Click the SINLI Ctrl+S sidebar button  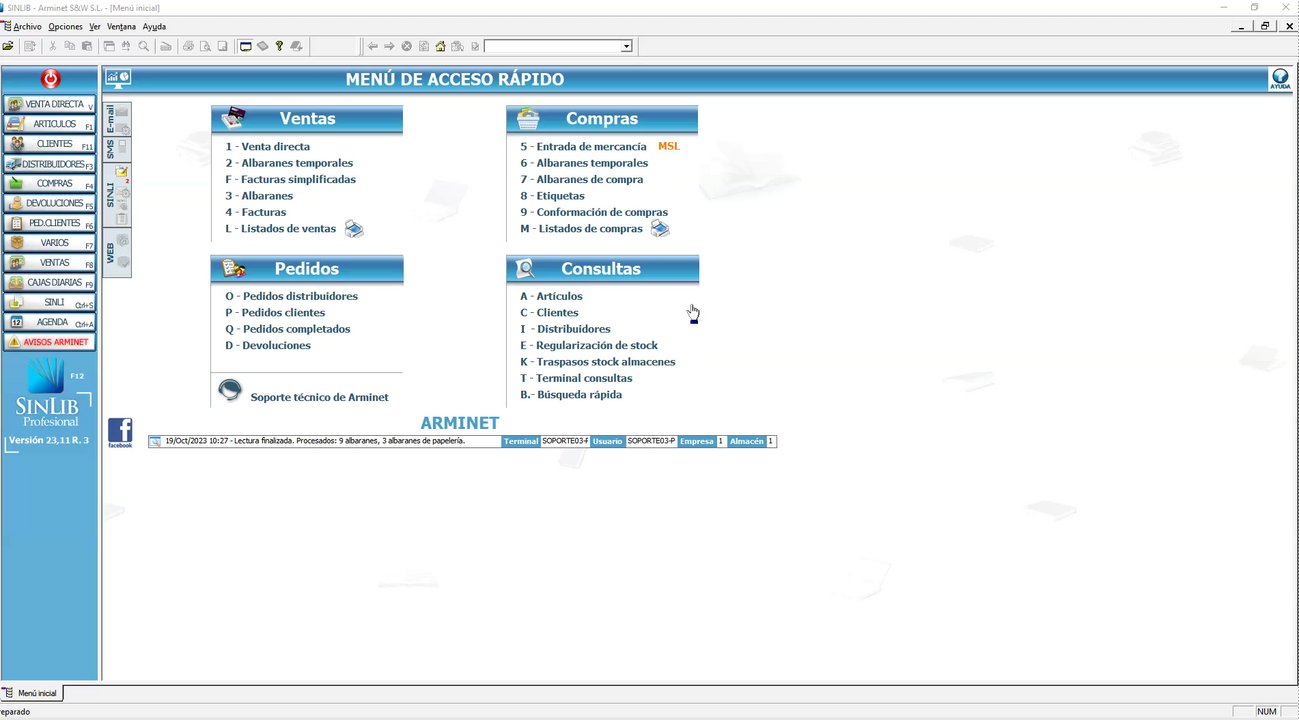(x=50, y=302)
